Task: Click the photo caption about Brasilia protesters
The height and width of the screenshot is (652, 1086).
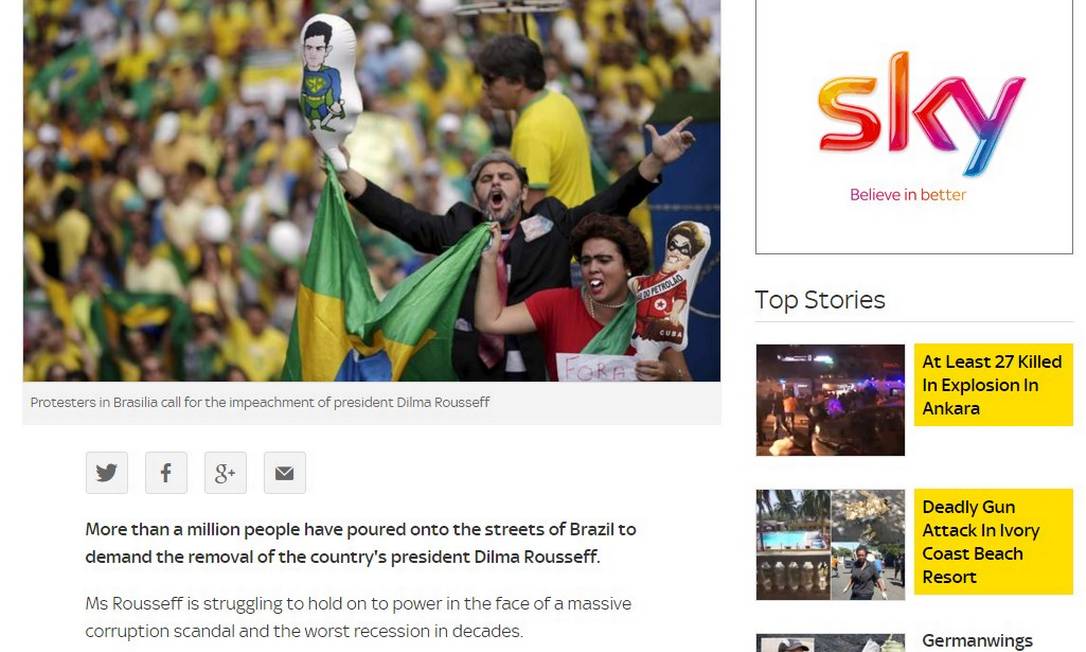Action: point(260,402)
